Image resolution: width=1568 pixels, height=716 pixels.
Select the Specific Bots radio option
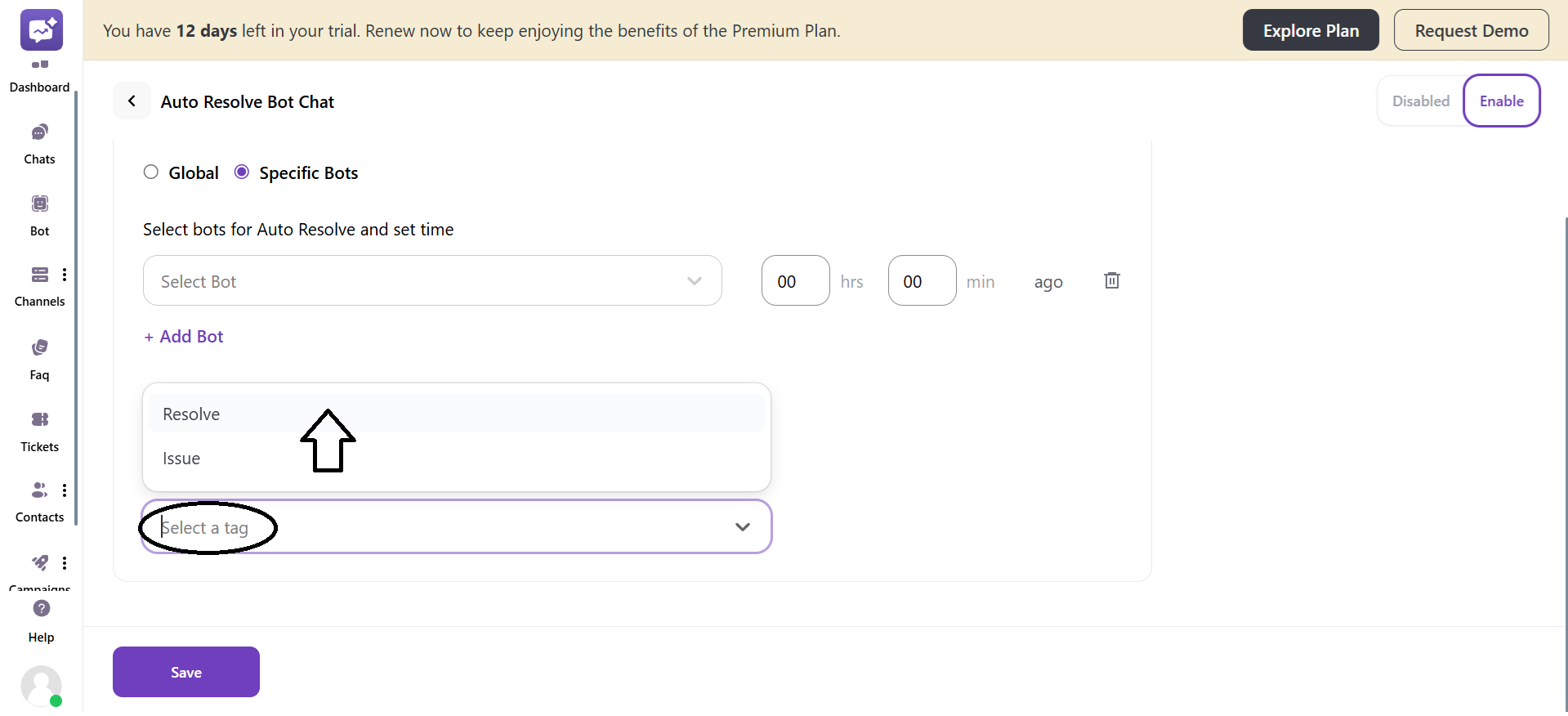coord(242,172)
